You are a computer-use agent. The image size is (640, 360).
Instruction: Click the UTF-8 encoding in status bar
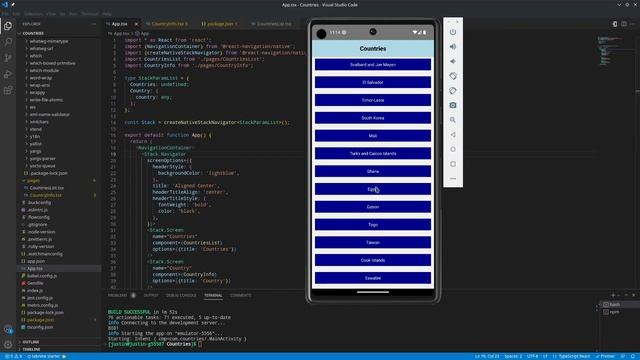point(532,356)
